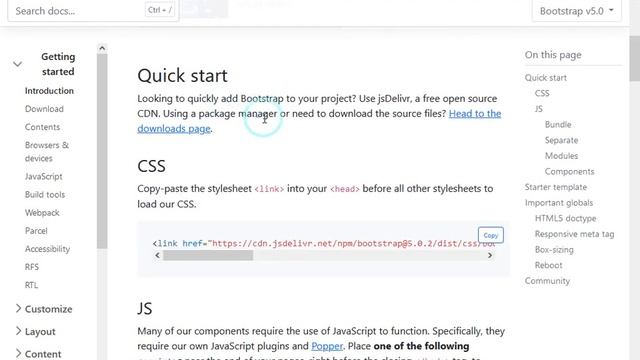Open the RFS sidebar link
The image size is (640, 360).
pos(32,267)
